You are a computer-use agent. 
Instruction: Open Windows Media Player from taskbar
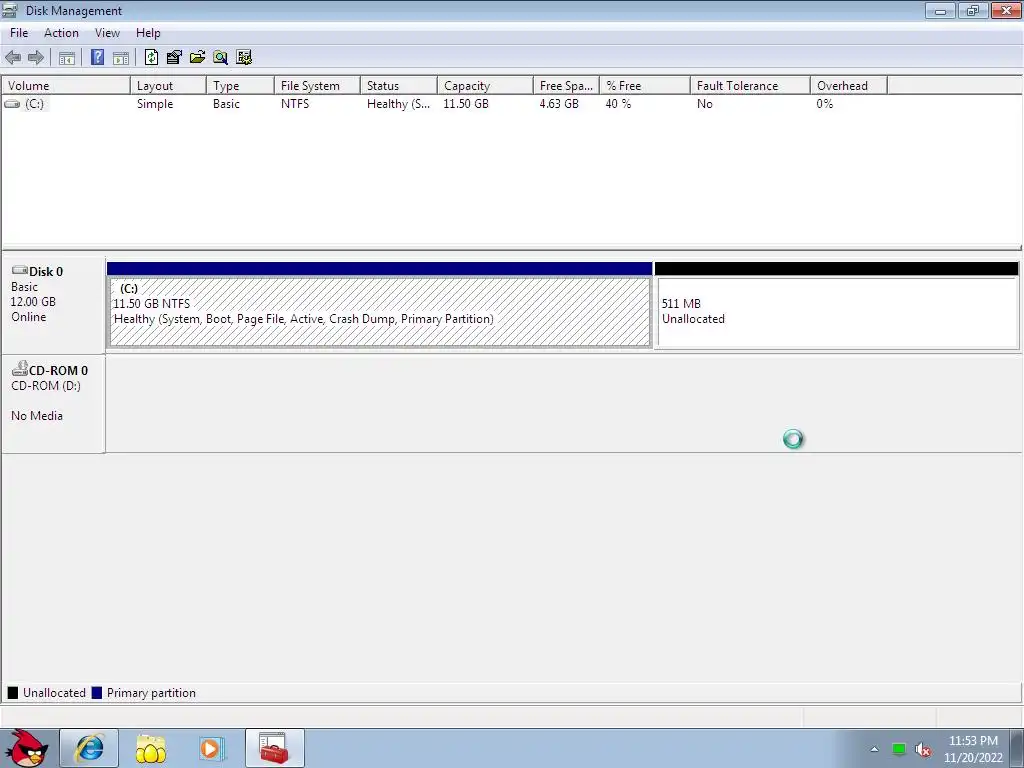pyautogui.click(x=211, y=748)
